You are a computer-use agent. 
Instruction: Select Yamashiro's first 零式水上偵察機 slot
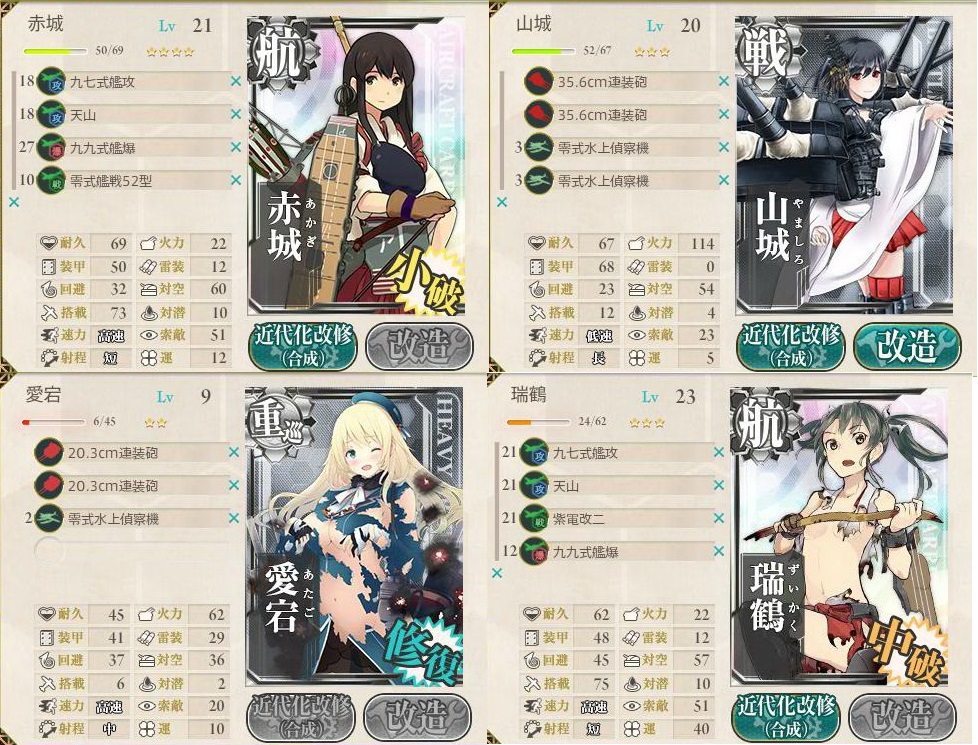621,148
